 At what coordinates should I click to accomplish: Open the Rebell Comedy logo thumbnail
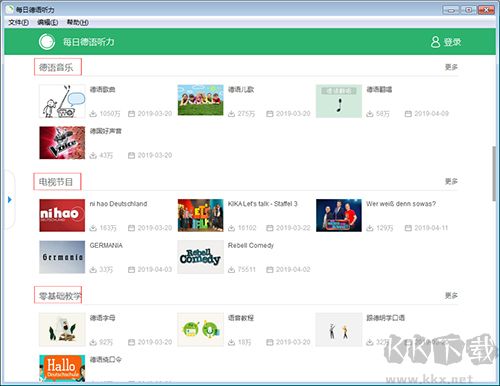200,257
